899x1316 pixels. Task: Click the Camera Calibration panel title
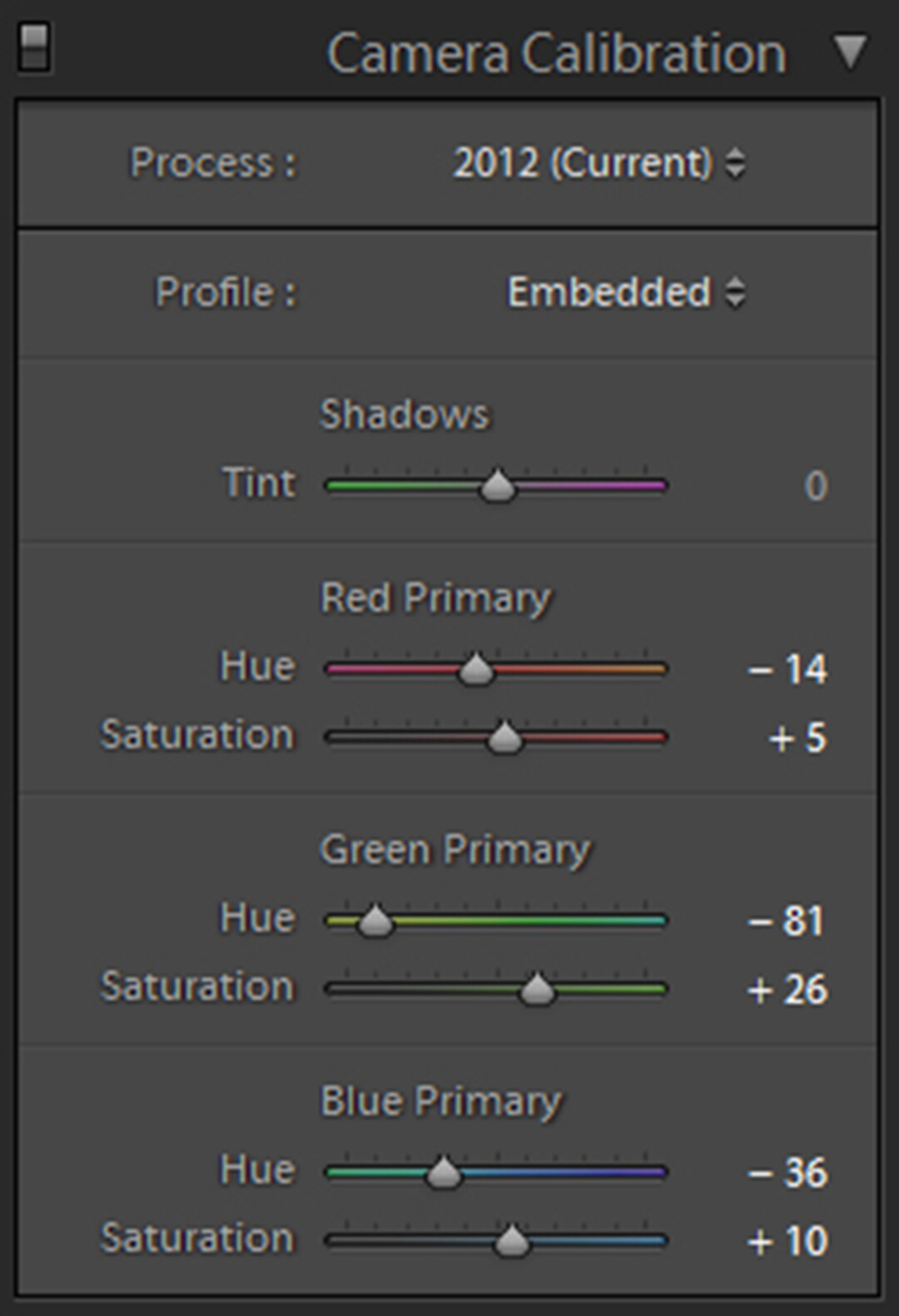556,54
